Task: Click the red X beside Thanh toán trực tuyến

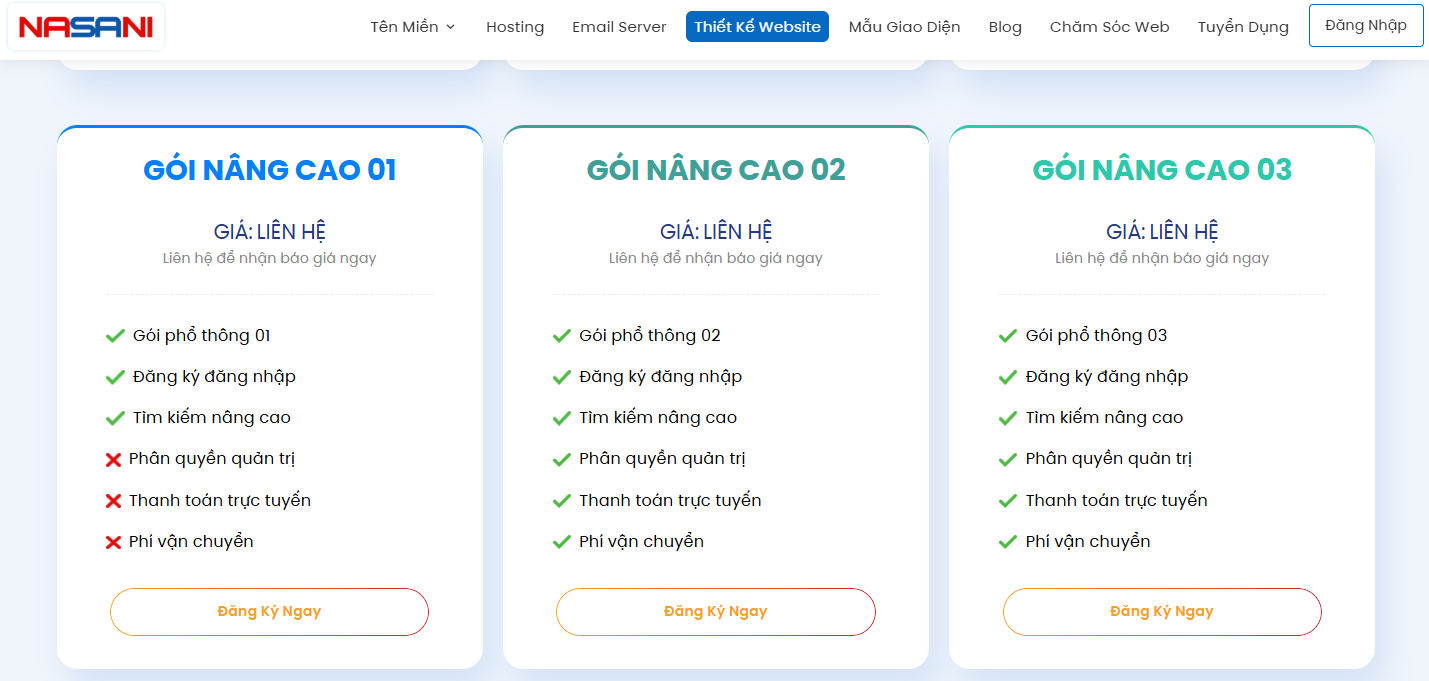Action: [114, 499]
